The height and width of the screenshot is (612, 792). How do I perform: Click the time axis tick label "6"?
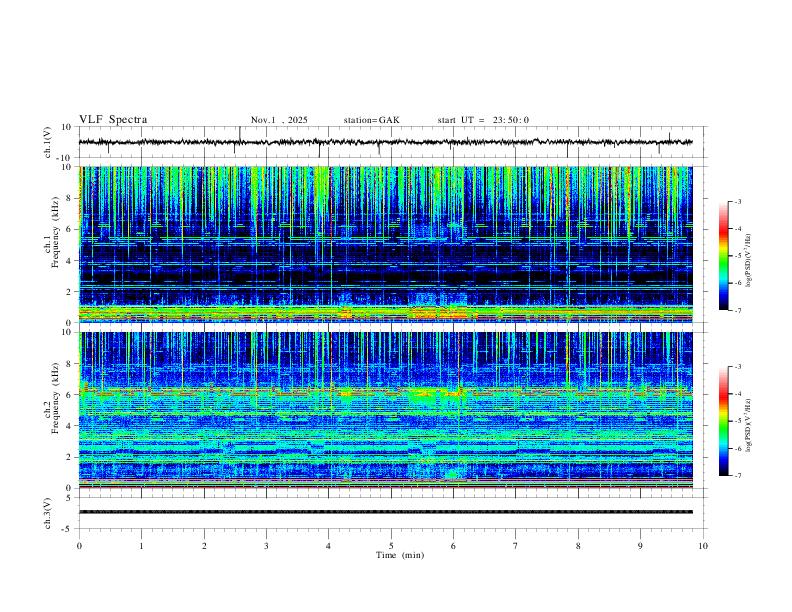click(454, 546)
